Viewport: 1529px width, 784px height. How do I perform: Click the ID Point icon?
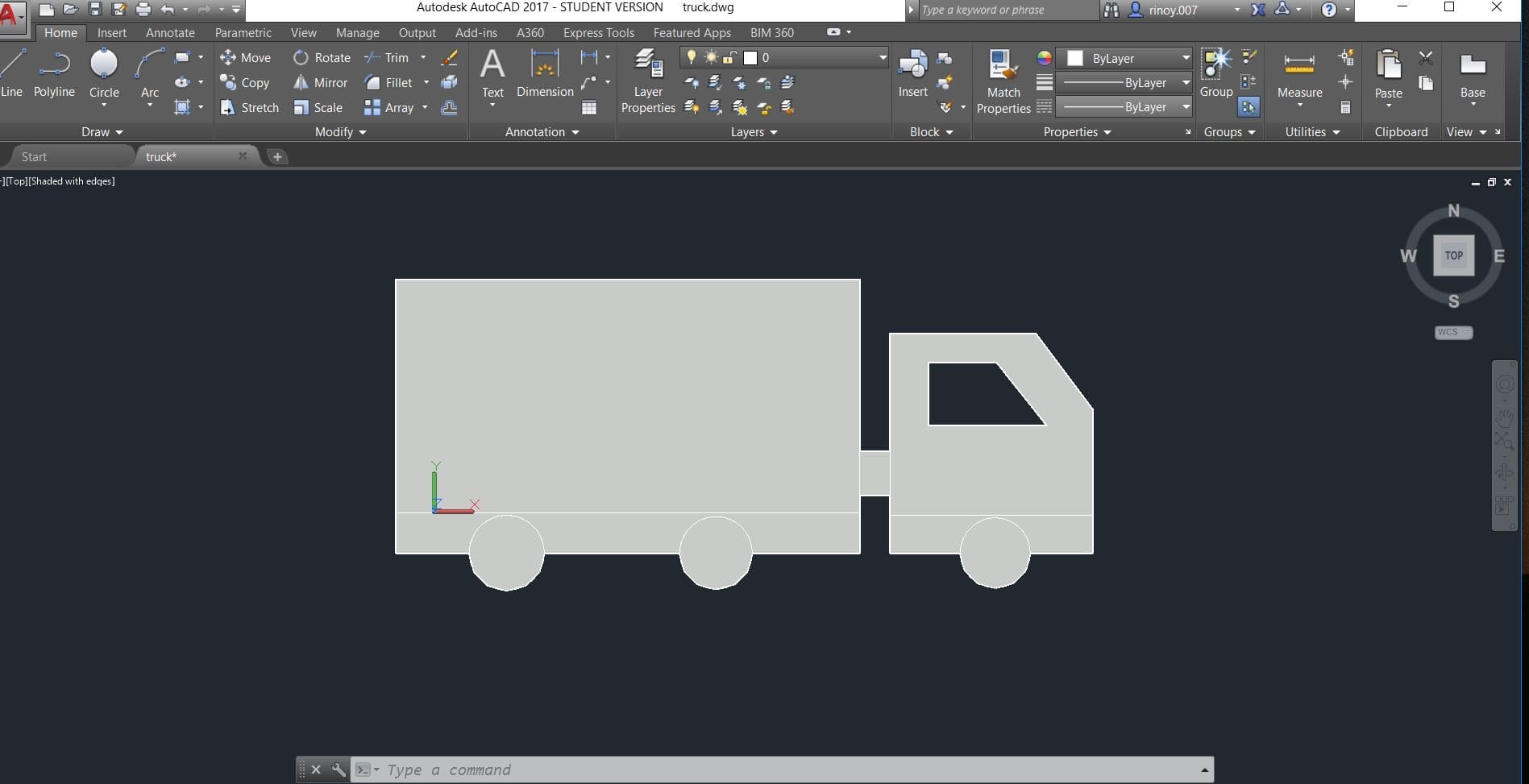[1345, 82]
